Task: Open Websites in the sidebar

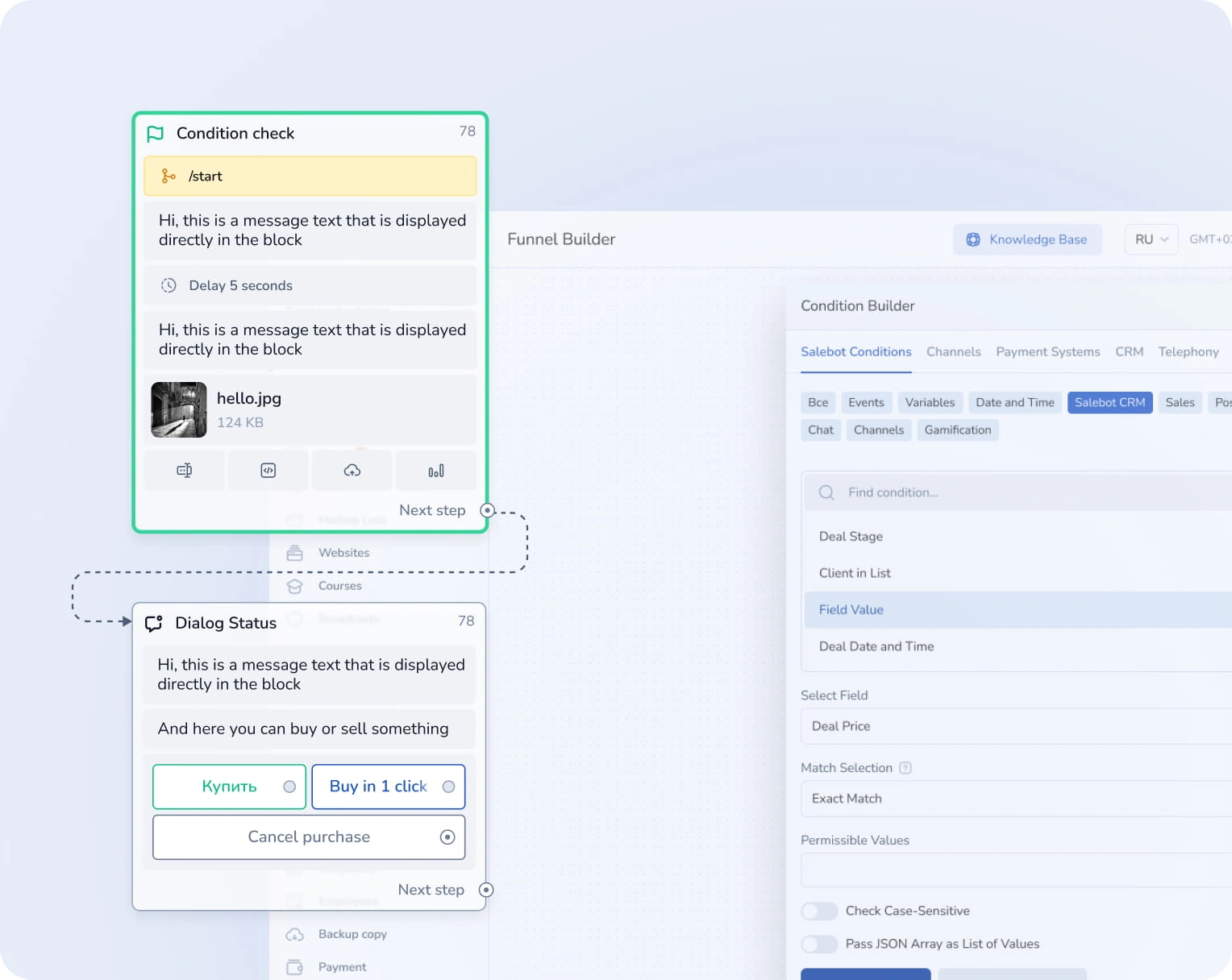Action: point(343,553)
